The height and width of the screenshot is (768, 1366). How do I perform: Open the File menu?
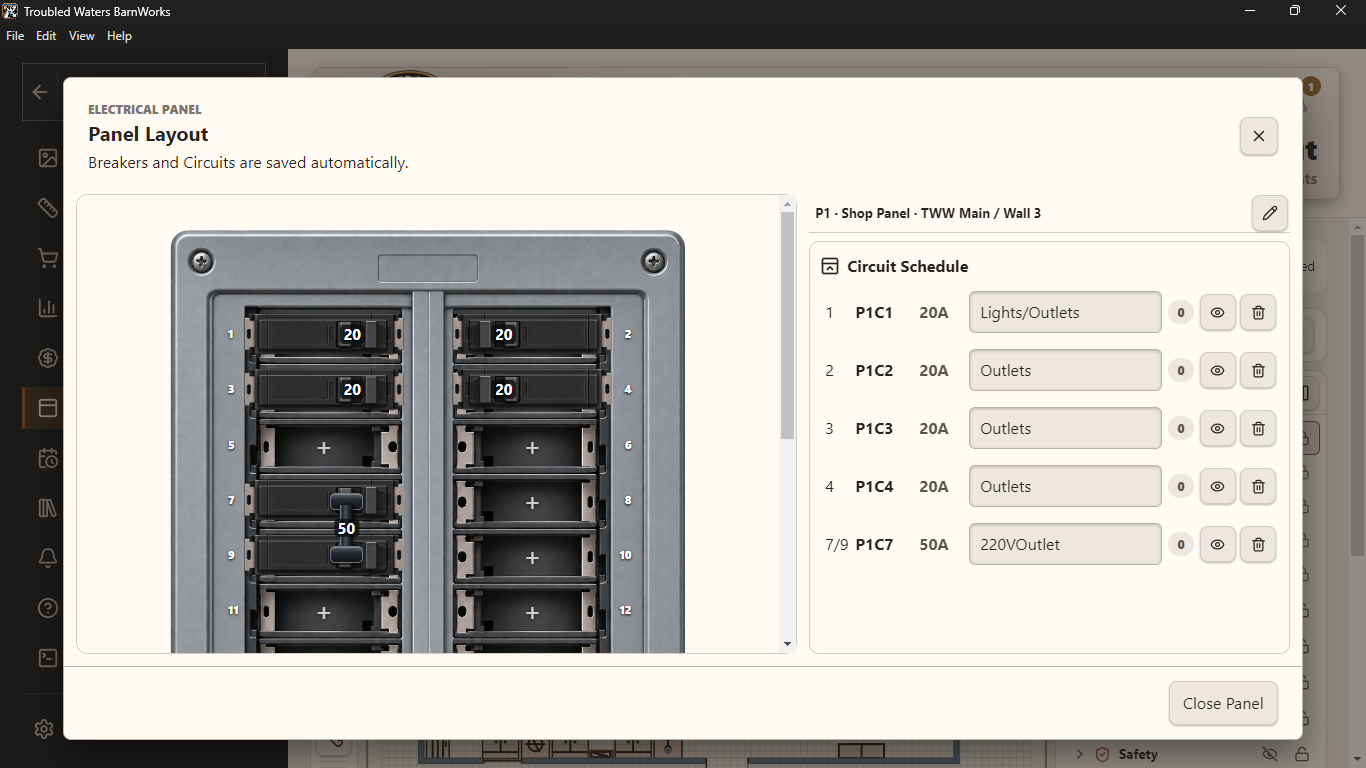click(15, 36)
